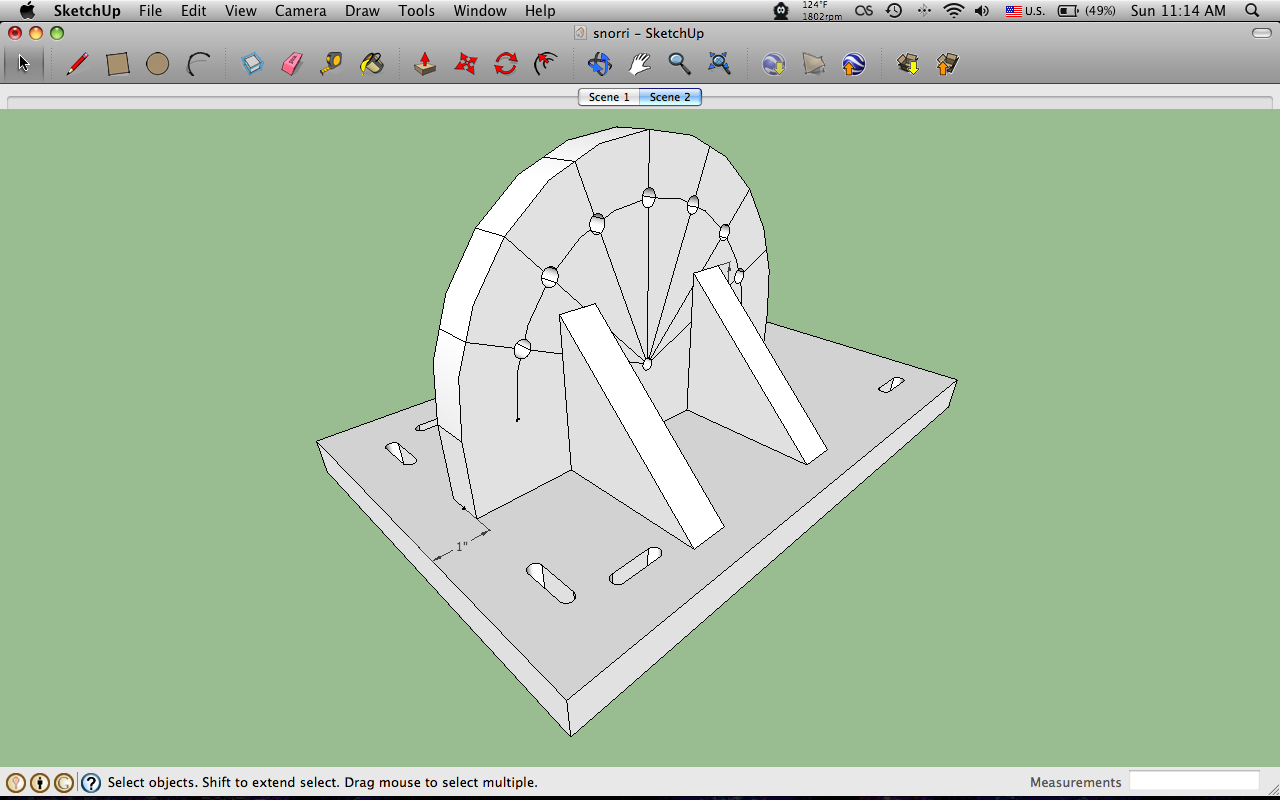Click the Zoom magnifier tool
The image size is (1280, 800).
click(x=679, y=64)
